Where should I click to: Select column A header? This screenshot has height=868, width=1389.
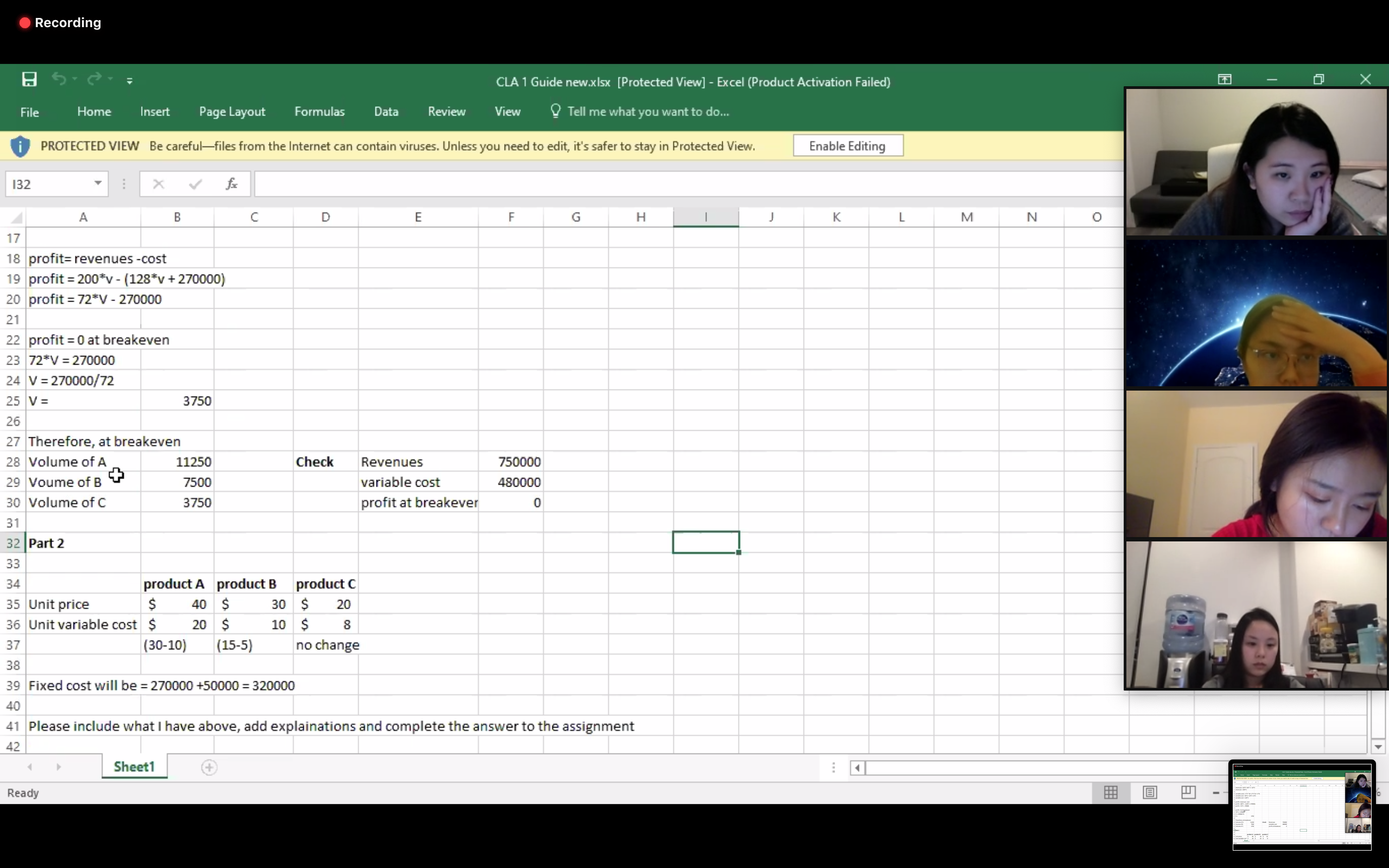click(83, 217)
